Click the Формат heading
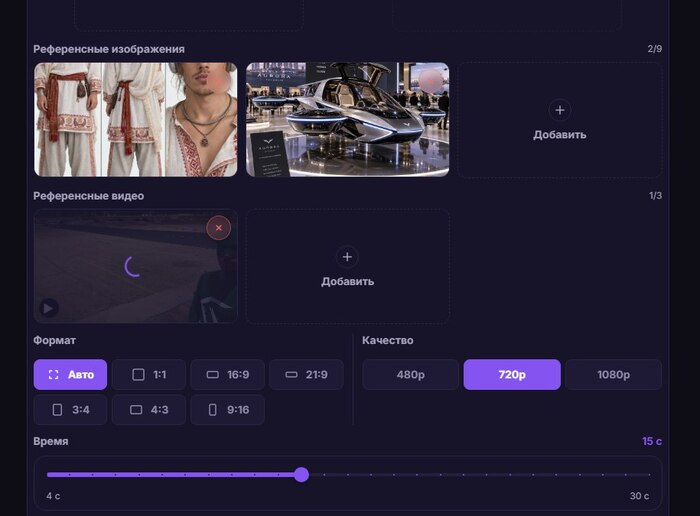 pos(54,341)
